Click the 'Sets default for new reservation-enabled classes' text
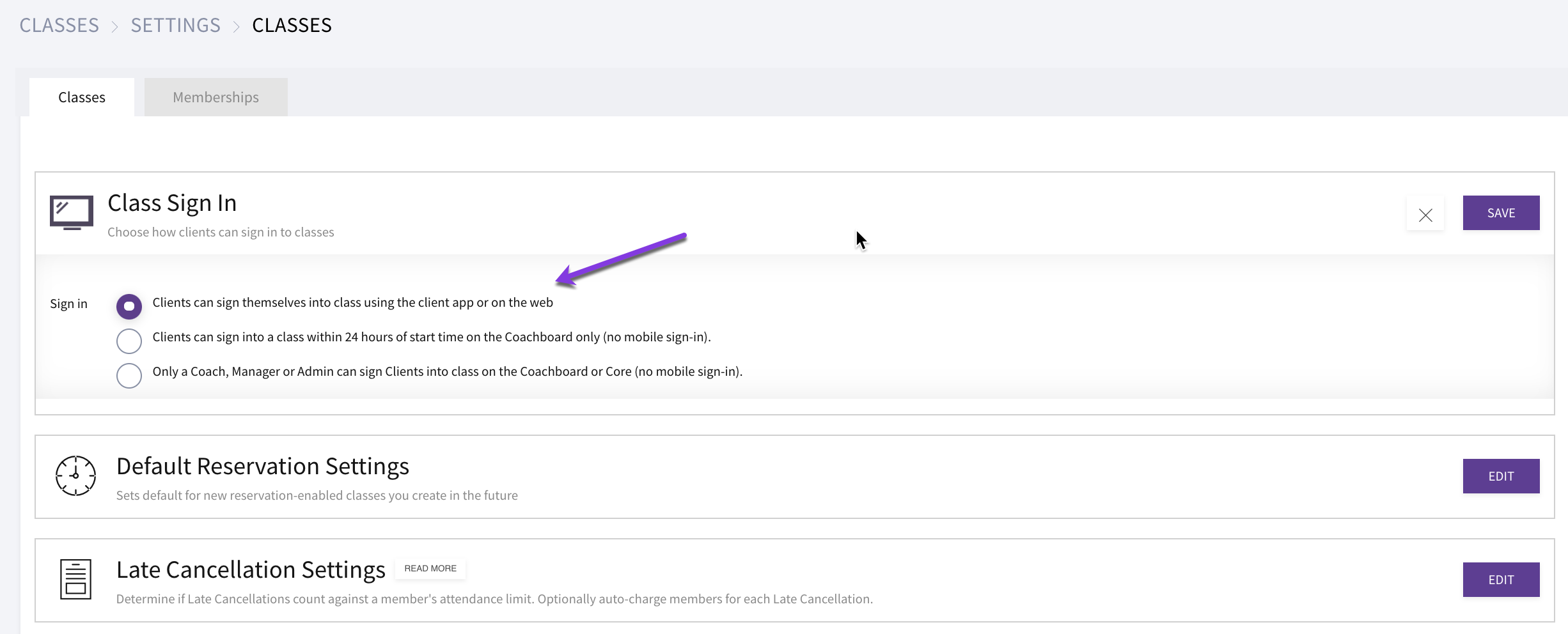The height and width of the screenshot is (634, 1568). [x=317, y=495]
